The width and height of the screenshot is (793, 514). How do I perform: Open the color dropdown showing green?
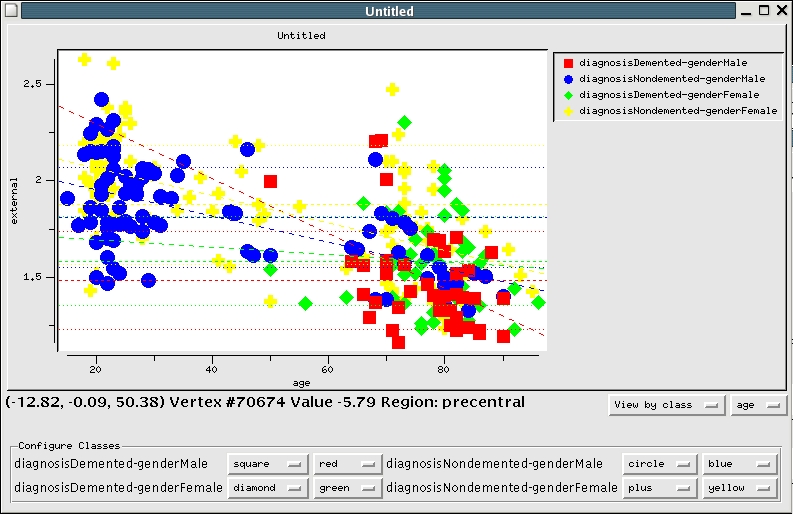[346, 488]
